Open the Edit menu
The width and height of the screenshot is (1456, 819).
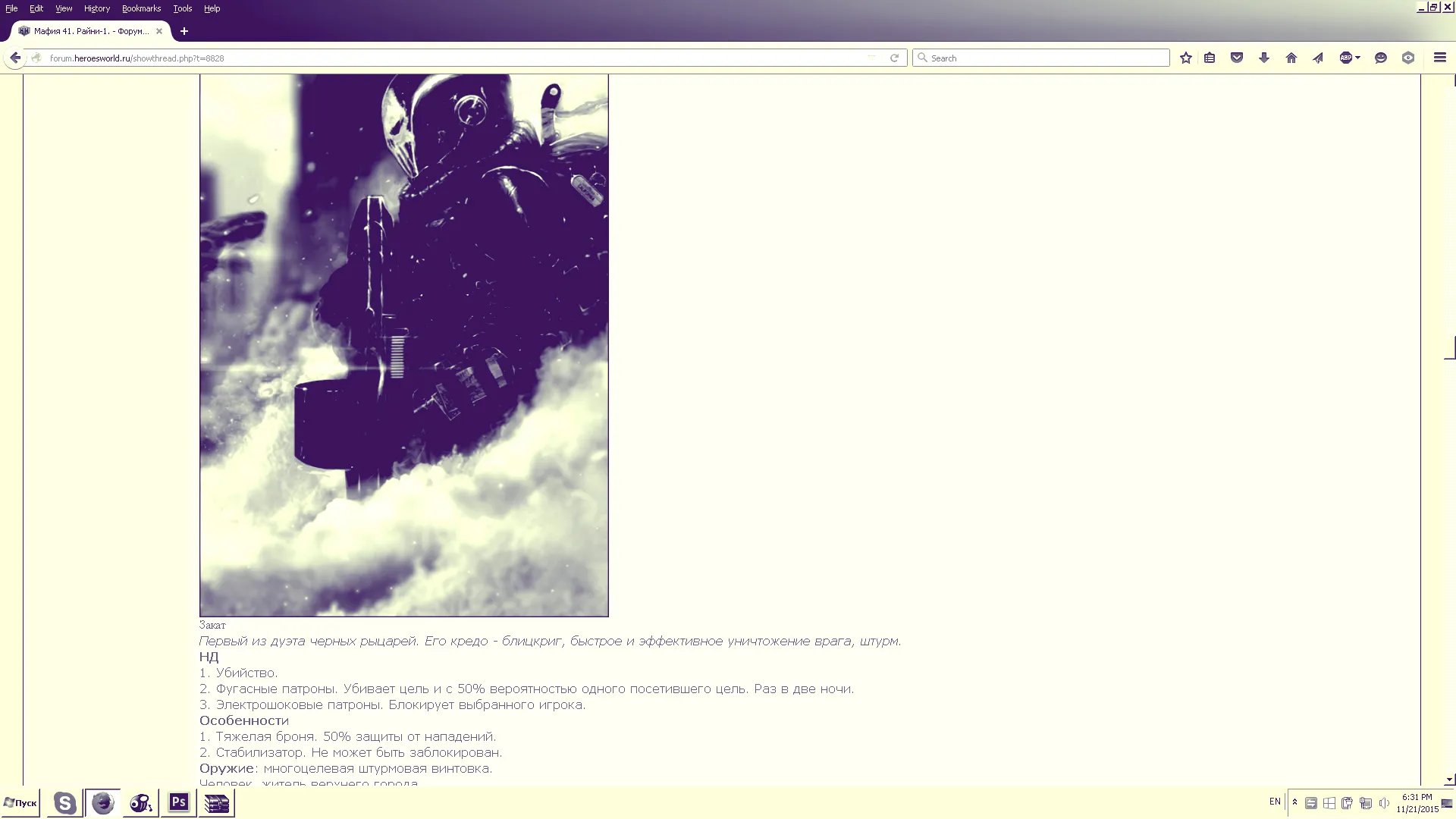[x=36, y=8]
